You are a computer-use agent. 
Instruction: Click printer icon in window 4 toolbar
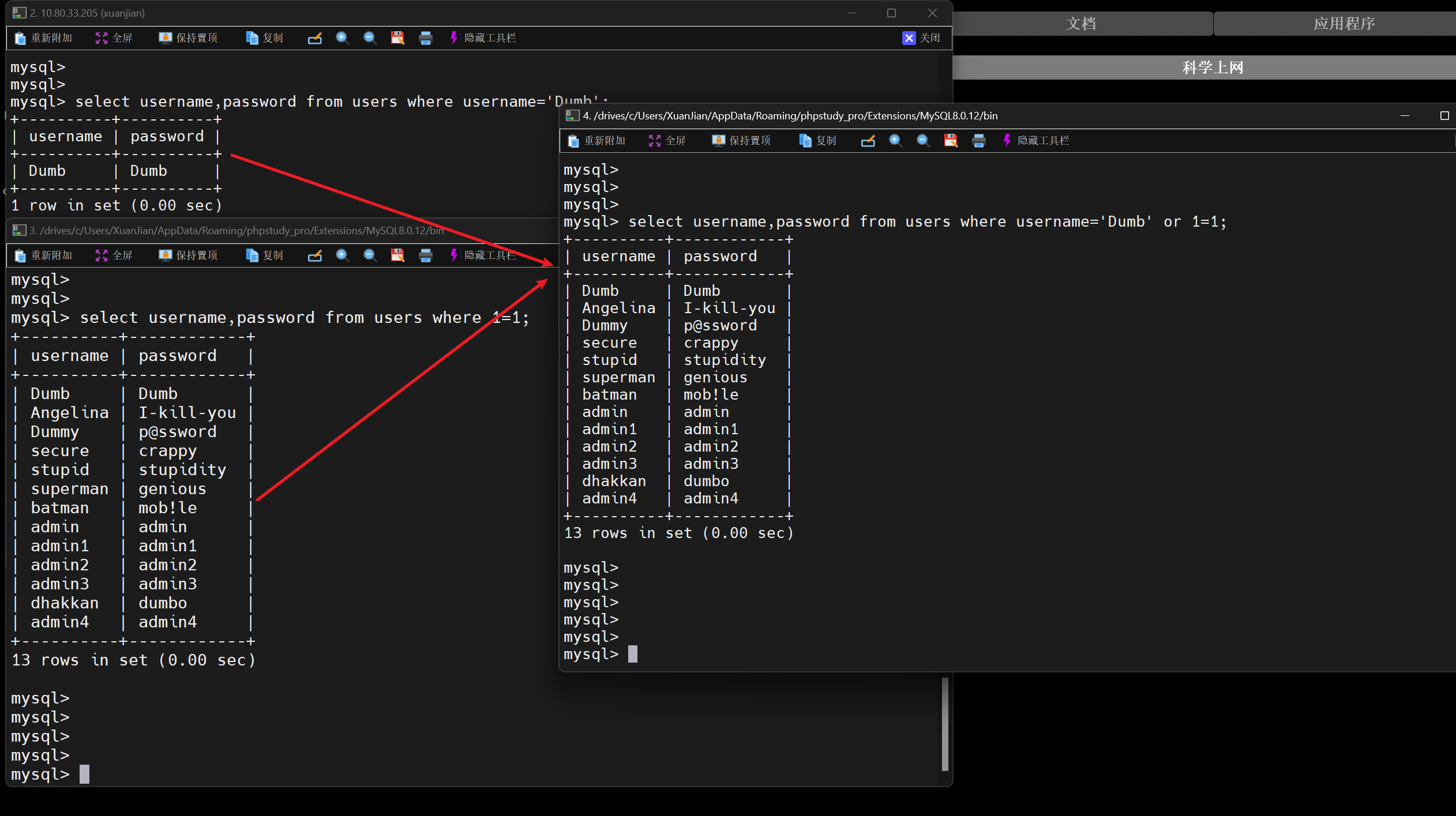978,141
